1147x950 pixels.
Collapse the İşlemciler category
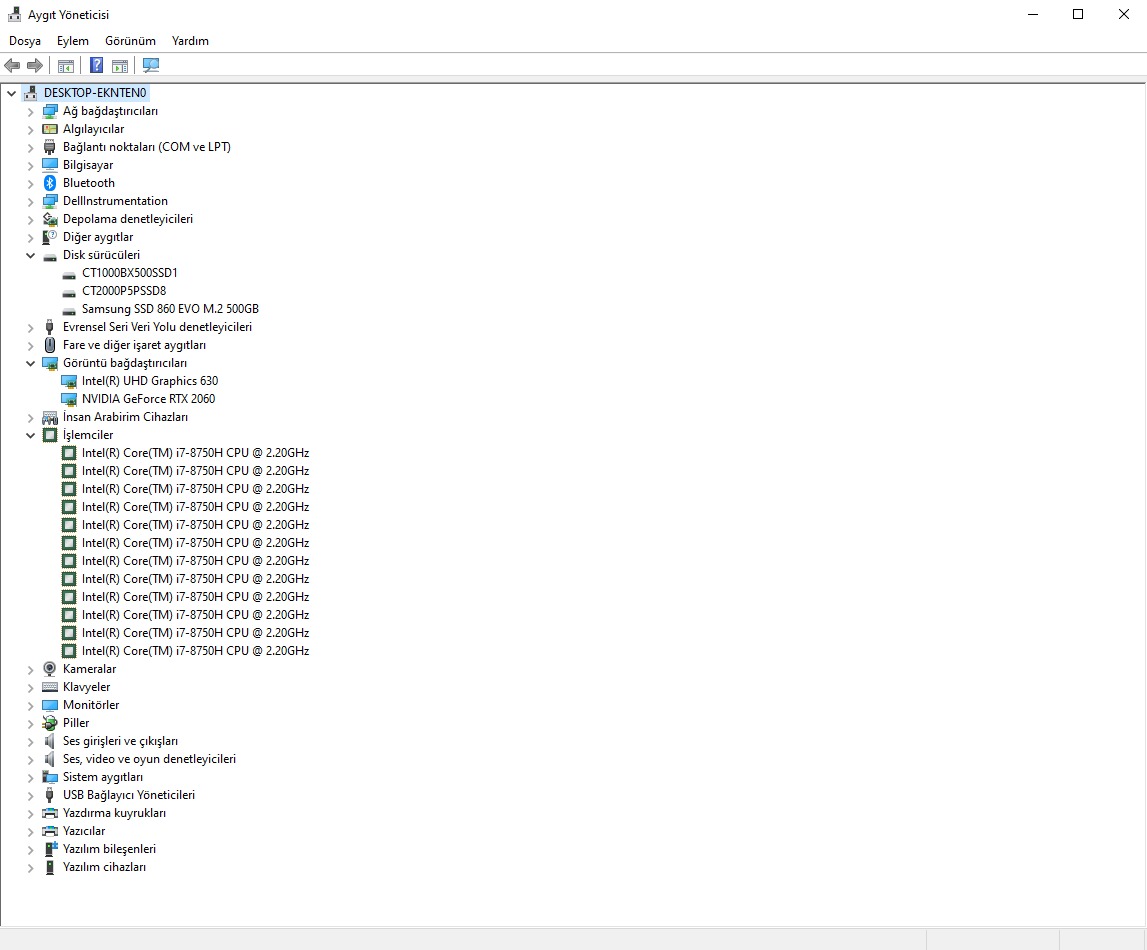coord(30,435)
